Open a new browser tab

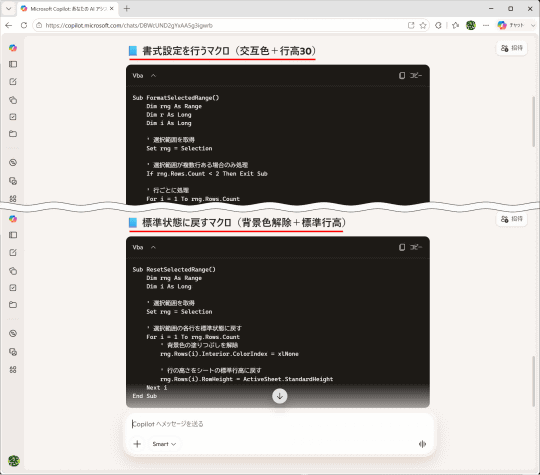click(x=127, y=9)
